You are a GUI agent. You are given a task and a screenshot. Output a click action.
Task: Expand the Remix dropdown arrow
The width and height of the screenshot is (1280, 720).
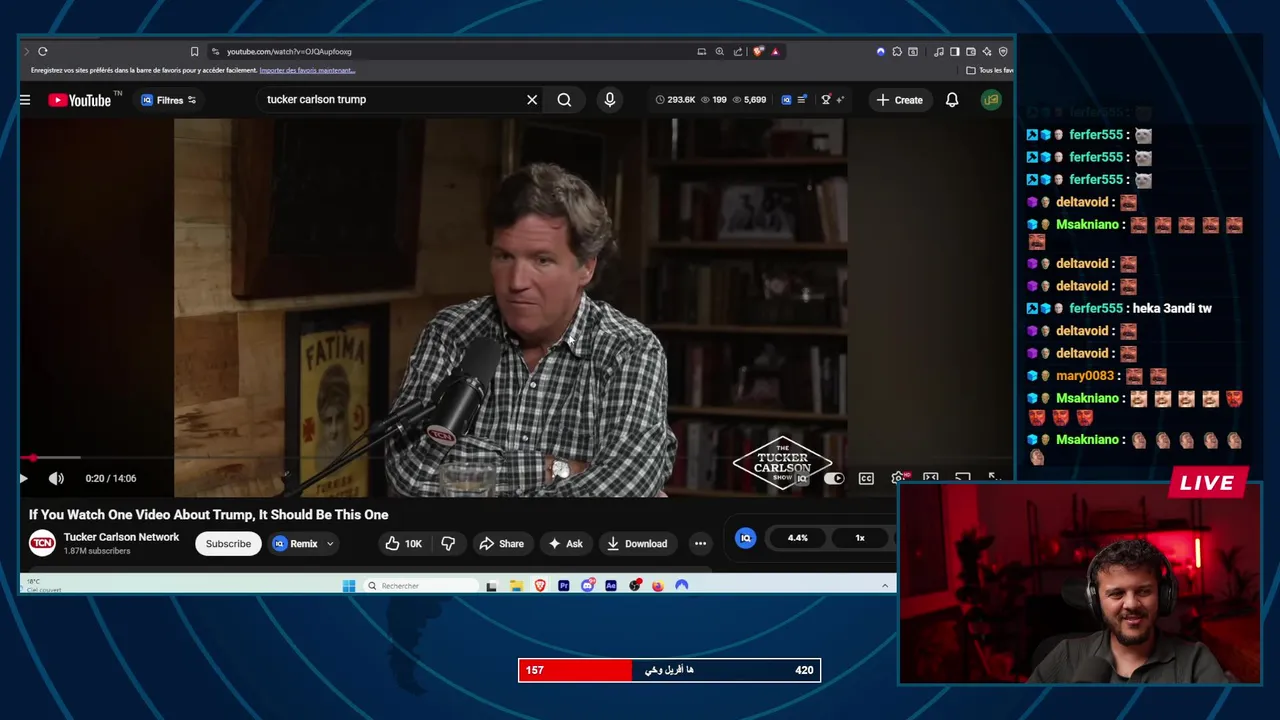coord(330,544)
